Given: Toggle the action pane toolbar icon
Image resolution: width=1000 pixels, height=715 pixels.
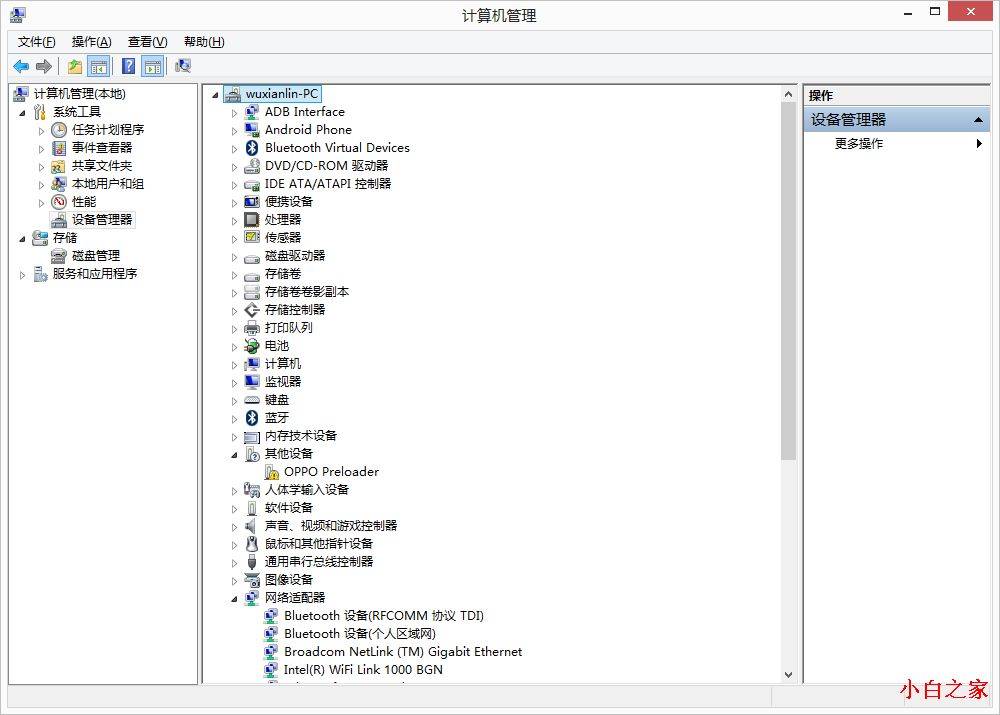Looking at the screenshot, I should [153, 66].
